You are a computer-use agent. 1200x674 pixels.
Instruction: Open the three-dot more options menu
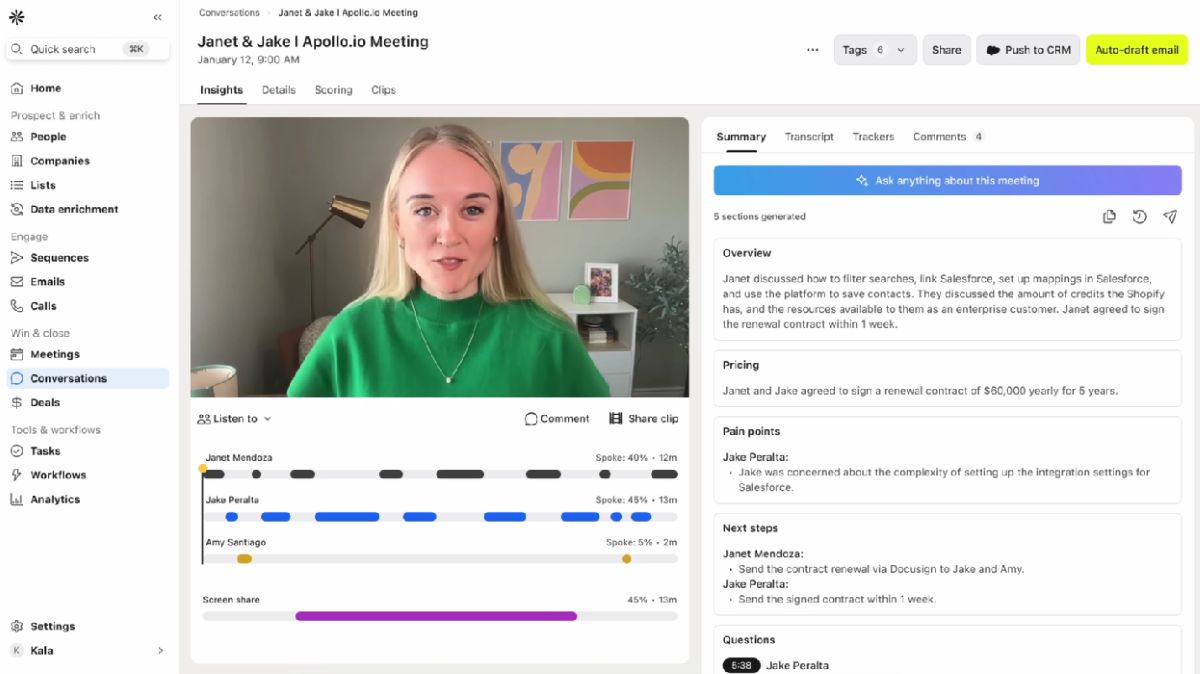(812, 50)
